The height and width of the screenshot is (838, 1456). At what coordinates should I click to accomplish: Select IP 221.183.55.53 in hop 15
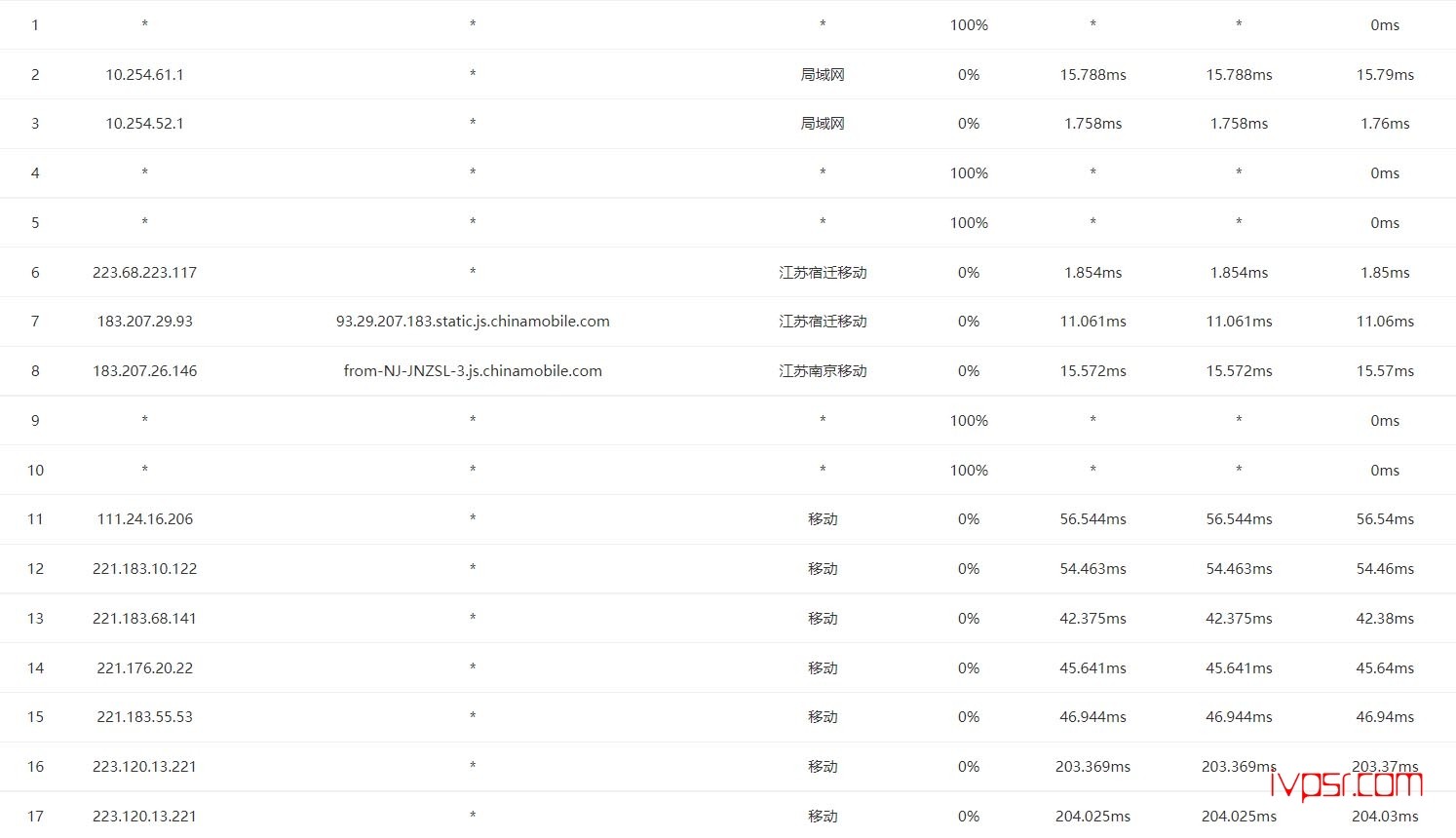pos(144,717)
